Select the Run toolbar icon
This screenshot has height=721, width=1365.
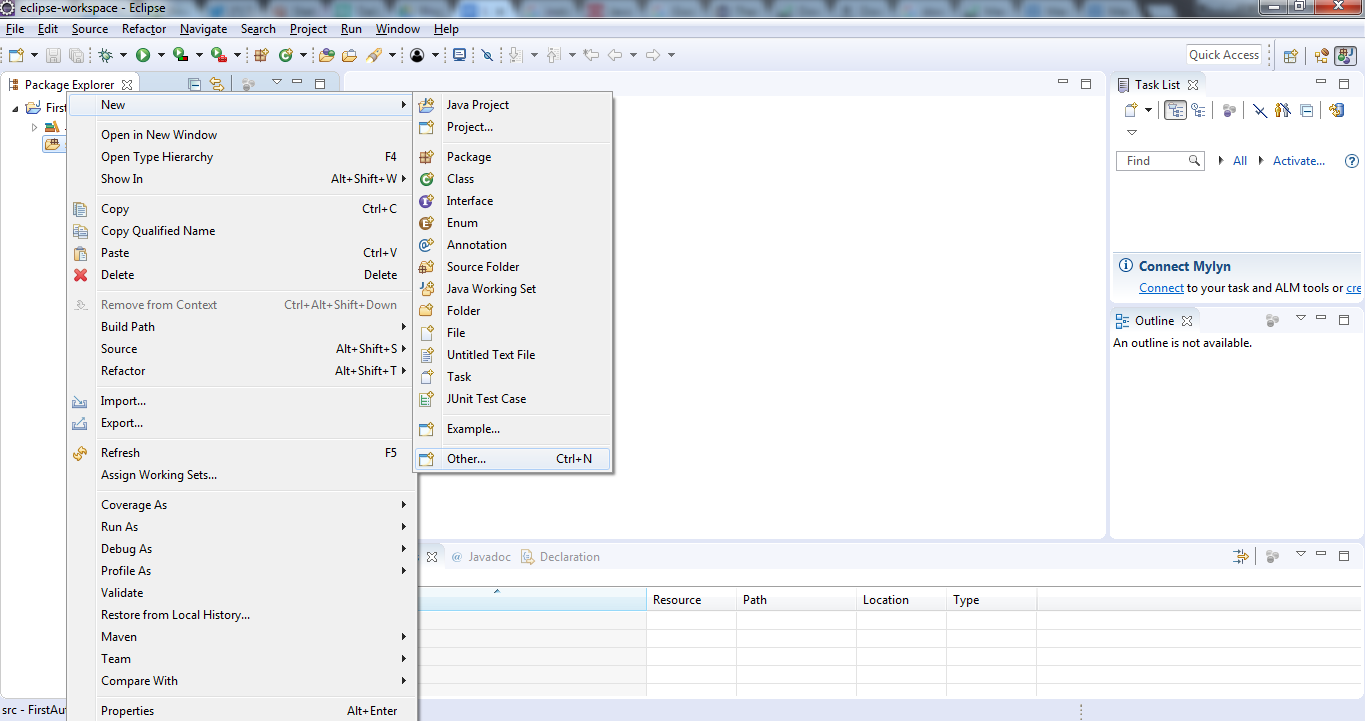pos(143,55)
